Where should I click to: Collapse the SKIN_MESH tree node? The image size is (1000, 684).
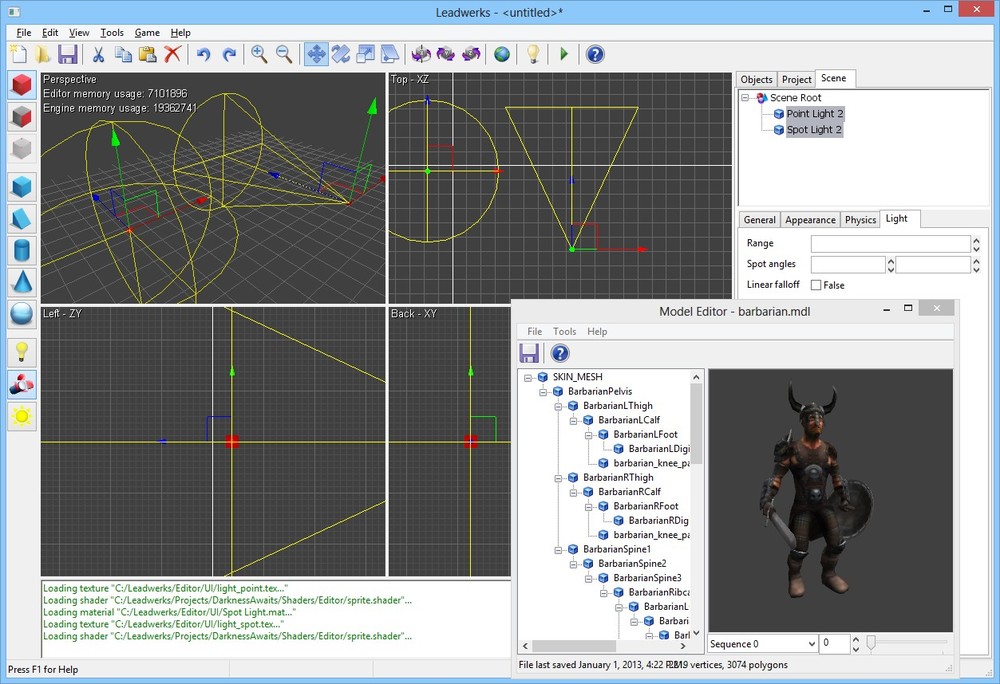point(526,377)
